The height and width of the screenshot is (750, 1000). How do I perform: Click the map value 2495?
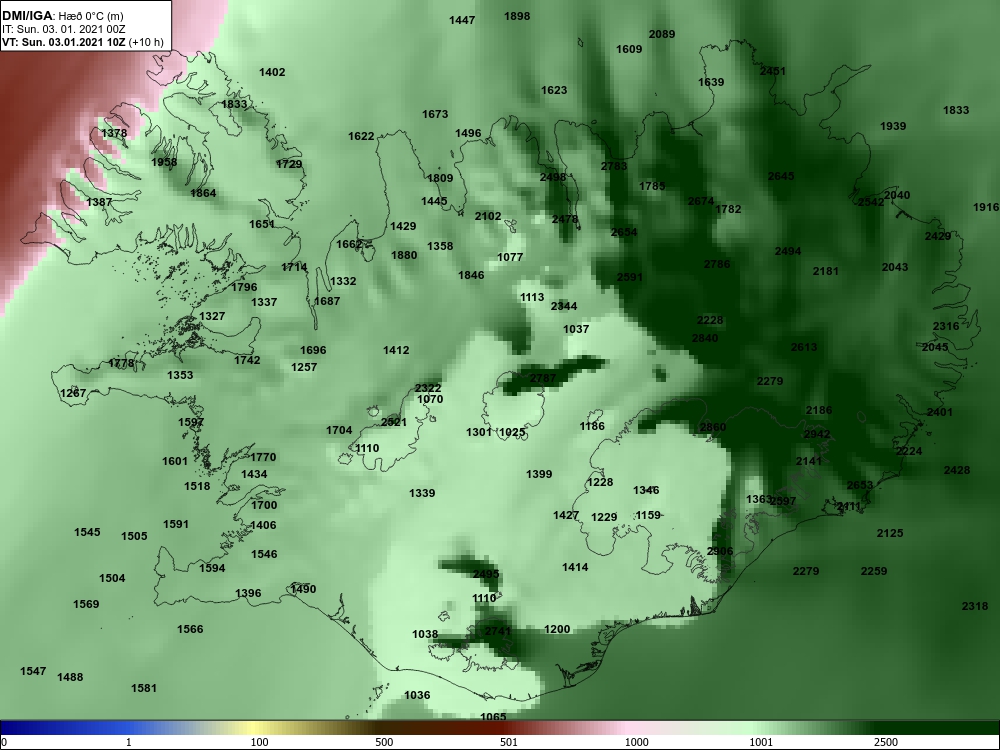[x=486, y=575]
